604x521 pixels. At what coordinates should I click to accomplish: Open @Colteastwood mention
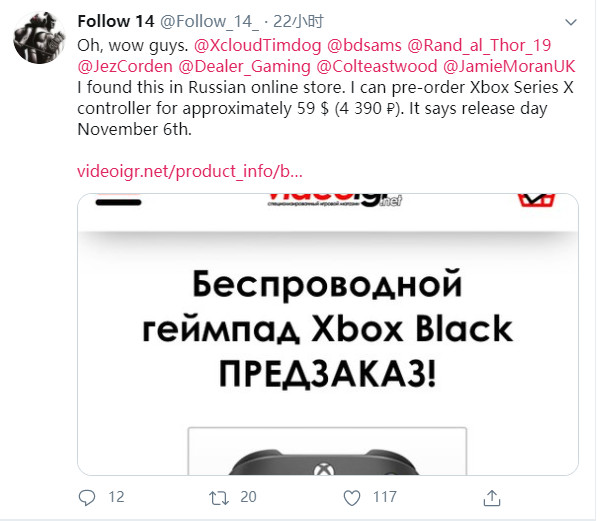(x=377, y=66)
